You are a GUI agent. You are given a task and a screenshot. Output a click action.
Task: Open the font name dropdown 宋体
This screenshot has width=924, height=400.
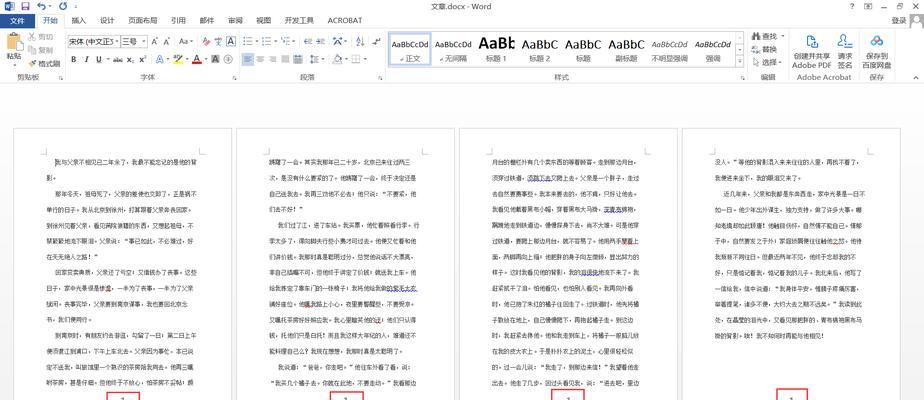tap(116, 41)
